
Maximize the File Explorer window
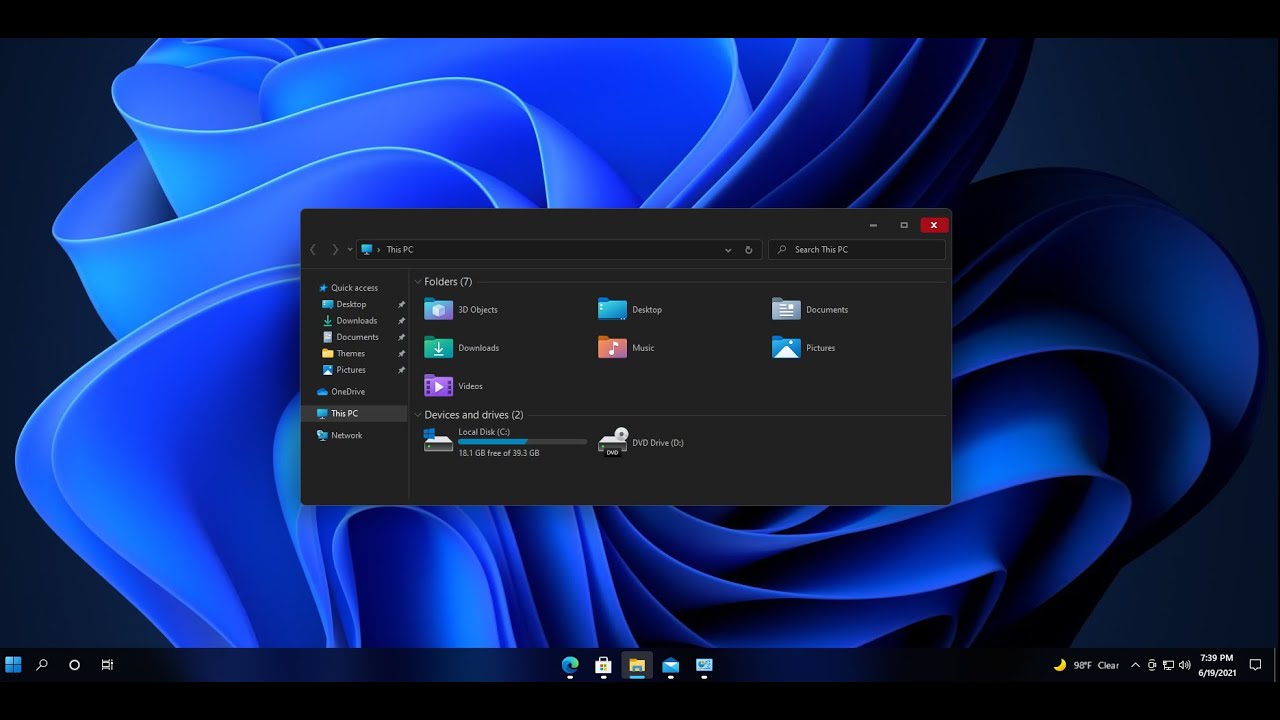click(x=904, y=225)
